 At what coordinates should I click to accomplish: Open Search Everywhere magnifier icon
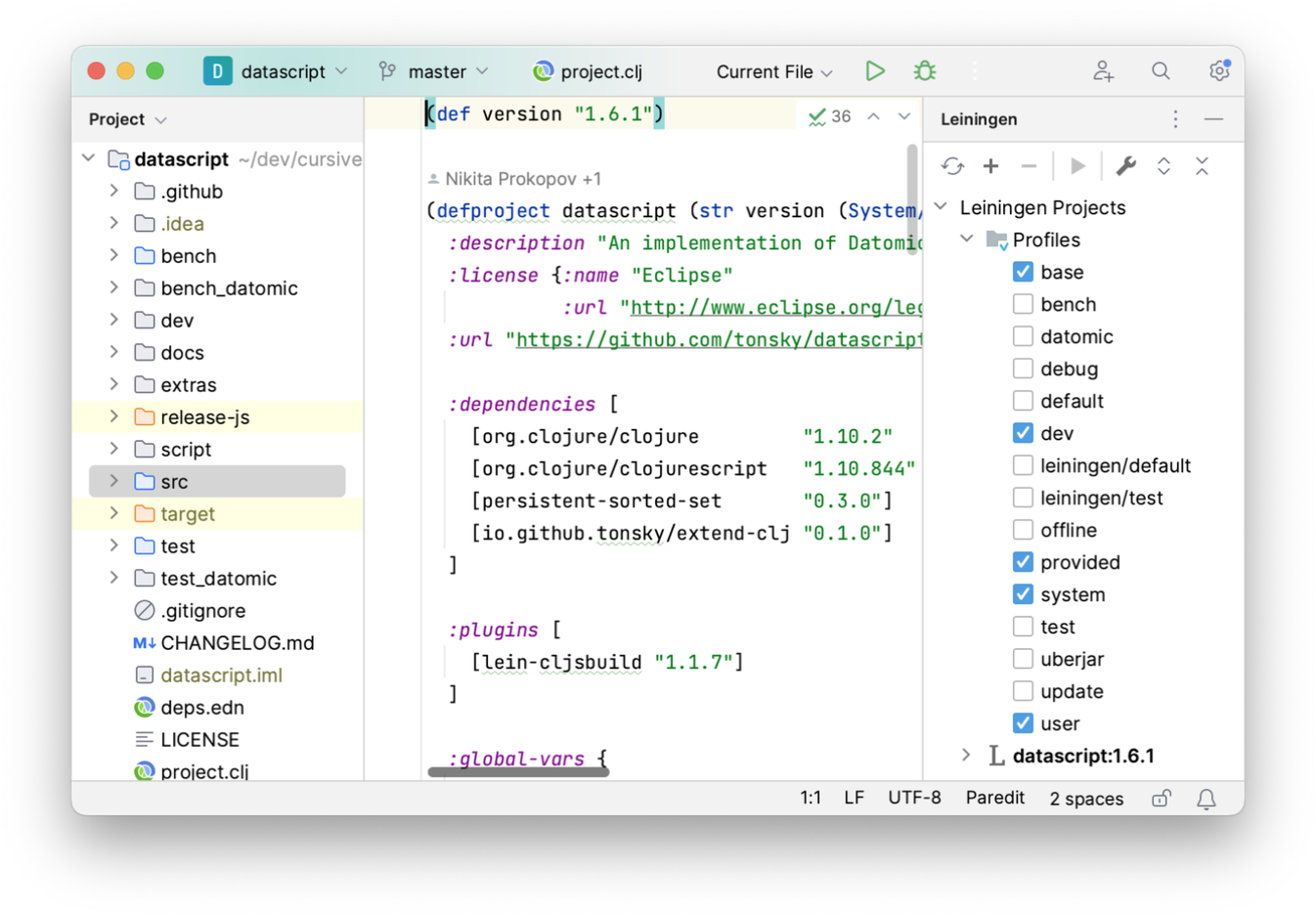(1161, 71)
